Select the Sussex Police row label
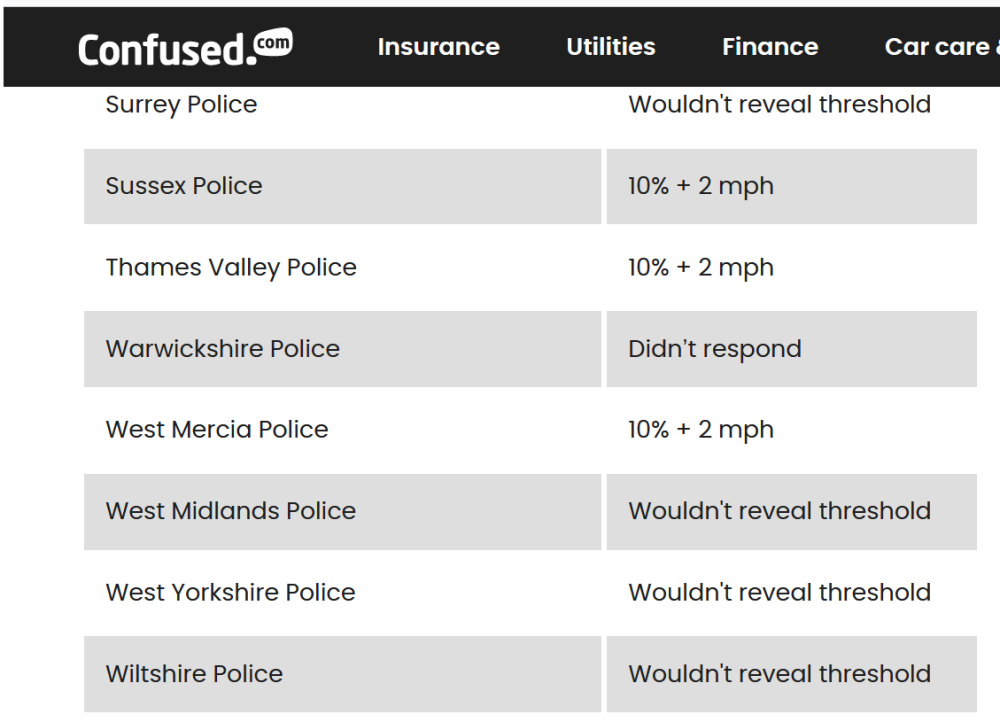Image resolution: width=1000 pixels, height=722 pixels. (x=184, y=186)
